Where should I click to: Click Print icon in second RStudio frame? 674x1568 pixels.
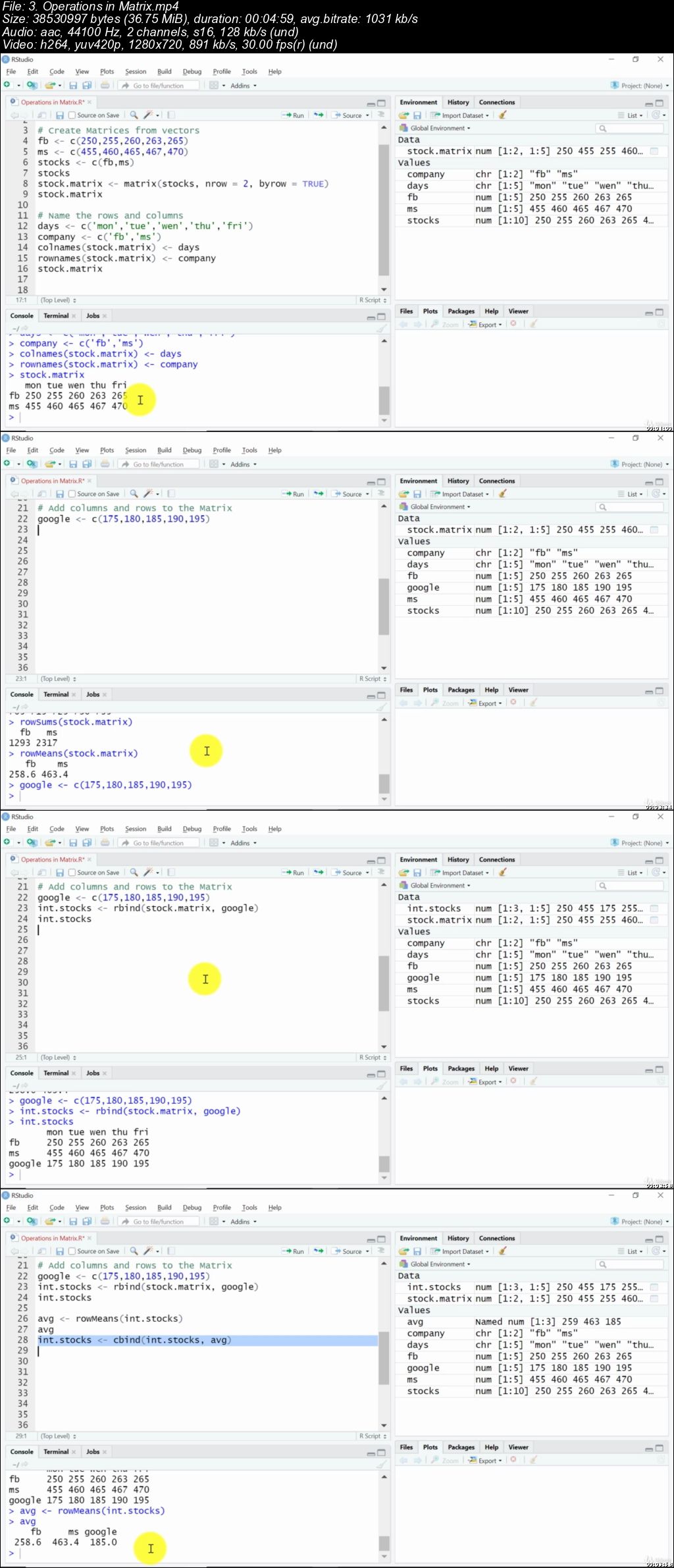pyautogui.click(x=105, y=464)
